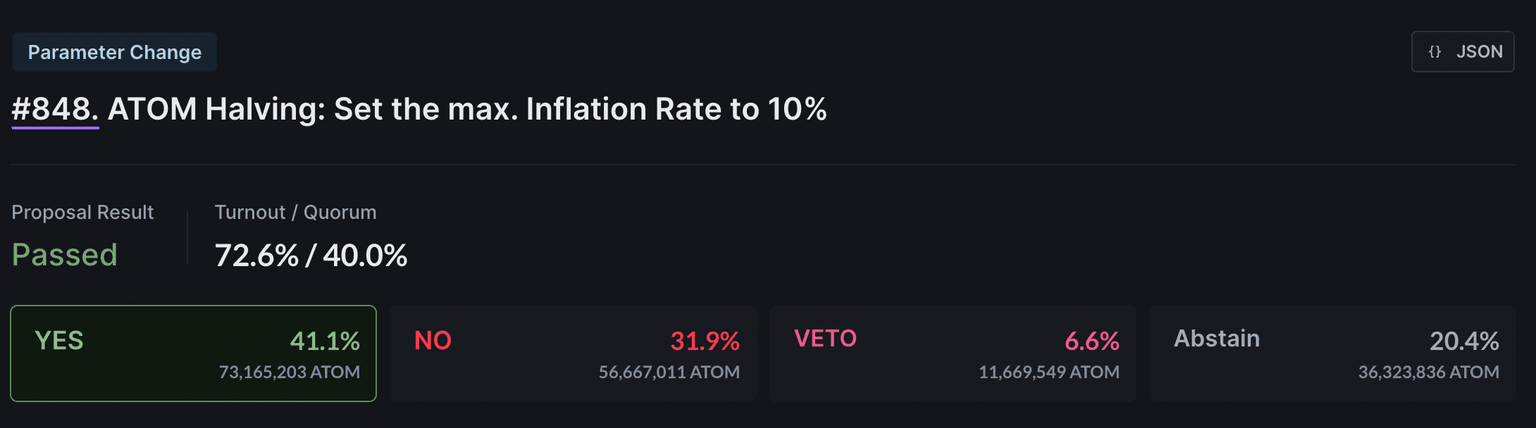Click the 73,165,203 ATOM amount
1536x428 pixels.
coord(289,372)
